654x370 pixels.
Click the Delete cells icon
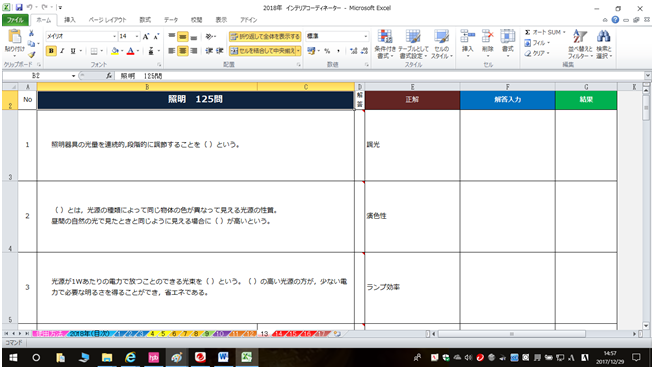coord(488,37)
